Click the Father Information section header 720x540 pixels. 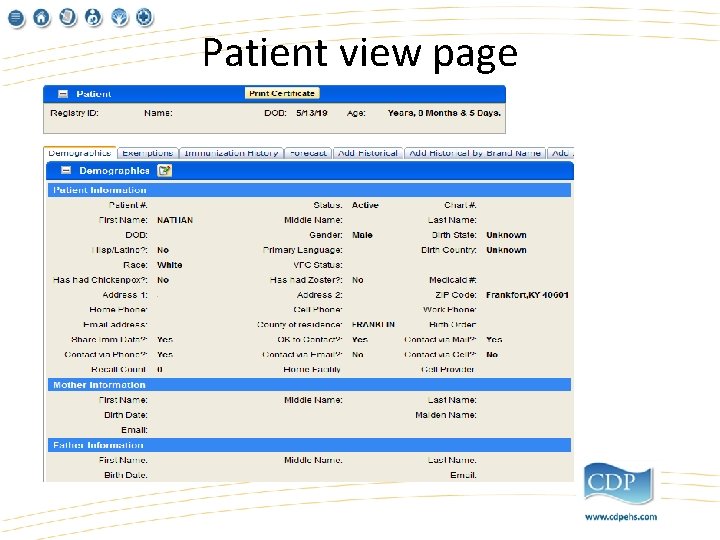coord(309,445)
